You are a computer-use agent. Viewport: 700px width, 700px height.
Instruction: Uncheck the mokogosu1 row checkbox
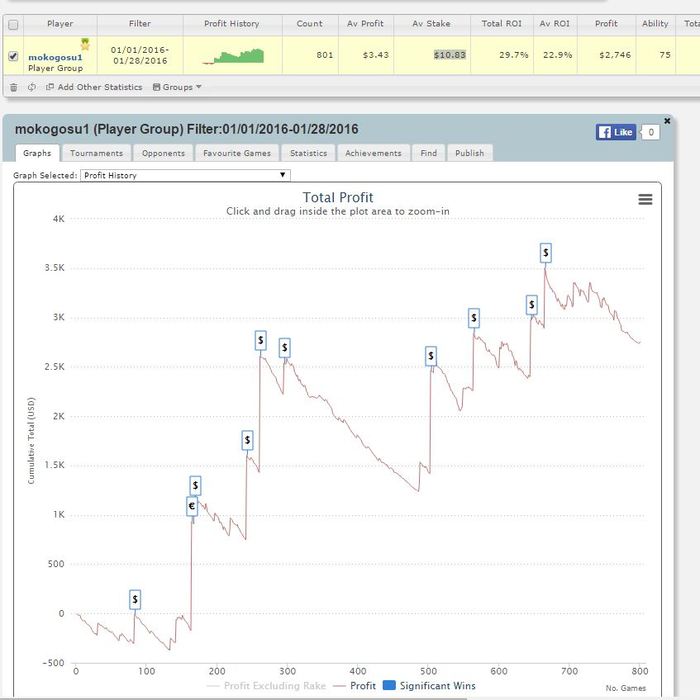tap(13, 56)
